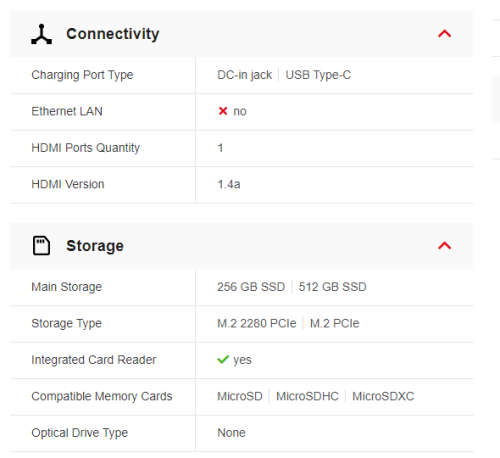Click the Connectivity network icon
The width and height of the screenshot is (500, 458).
[x=41, y=34]
